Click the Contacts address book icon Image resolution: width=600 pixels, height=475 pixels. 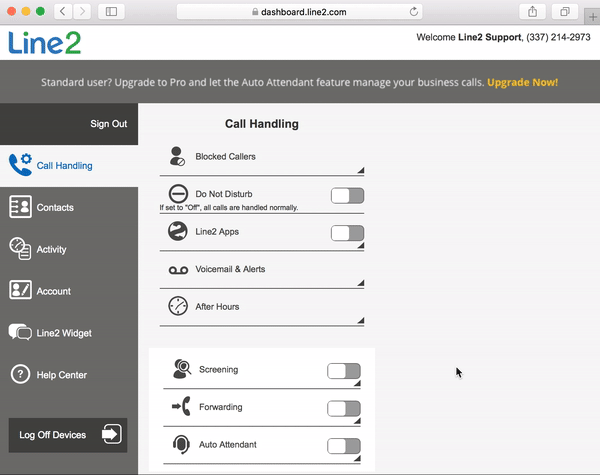coord(20,207)
